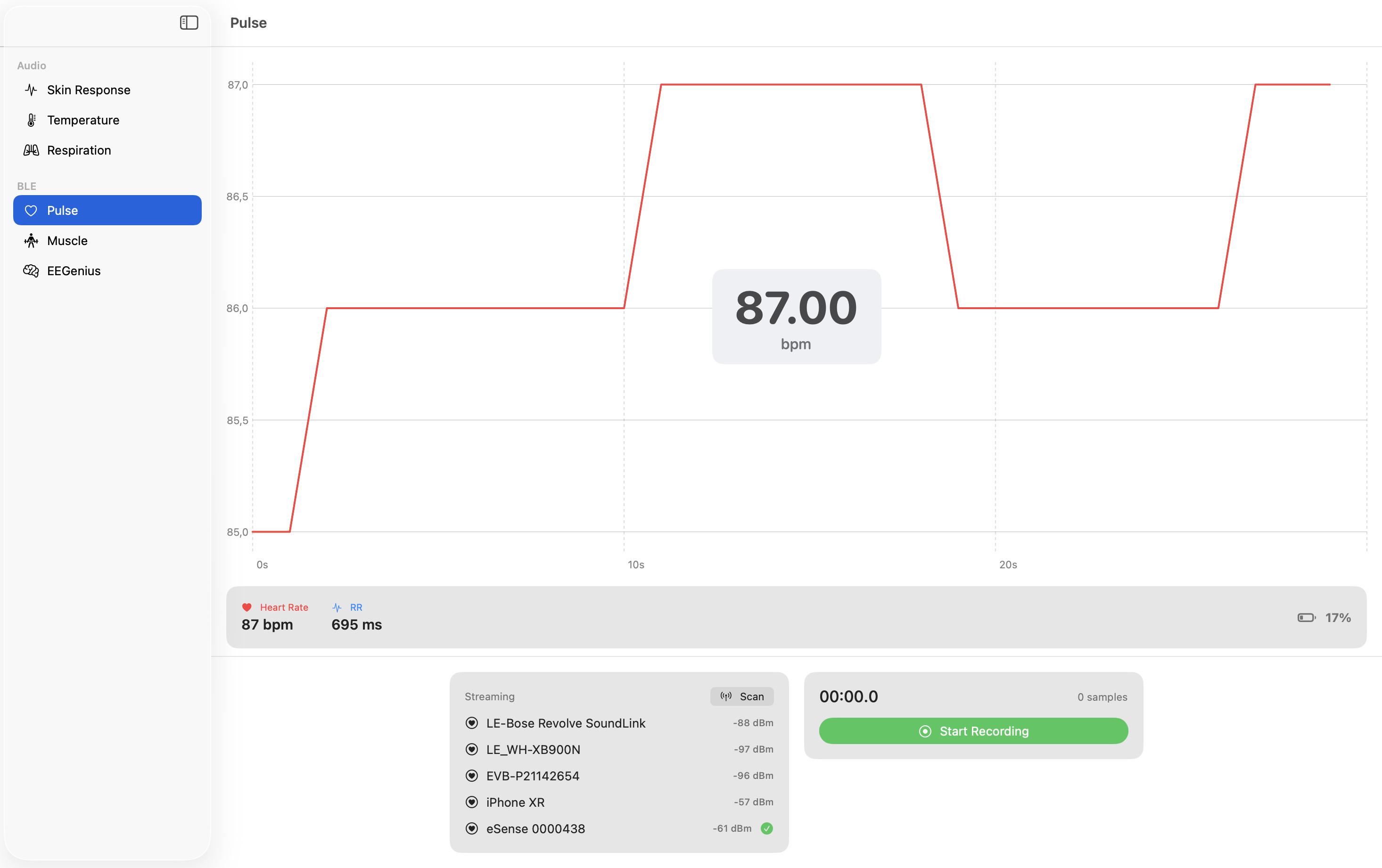This screenshot has height=868, width=1382.
Task: Click the -97 dBm signal strength
Action: click(754, 749)
